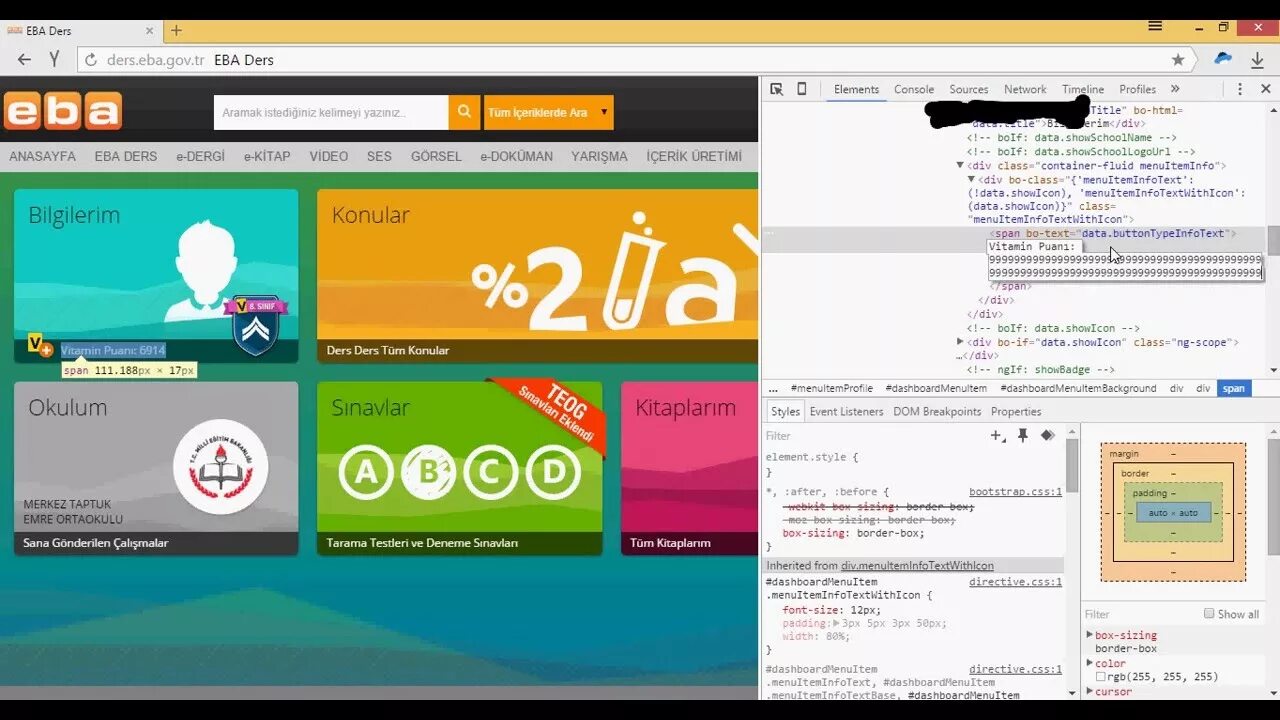Toggle device mode icon in DevTools

[801, 89]
